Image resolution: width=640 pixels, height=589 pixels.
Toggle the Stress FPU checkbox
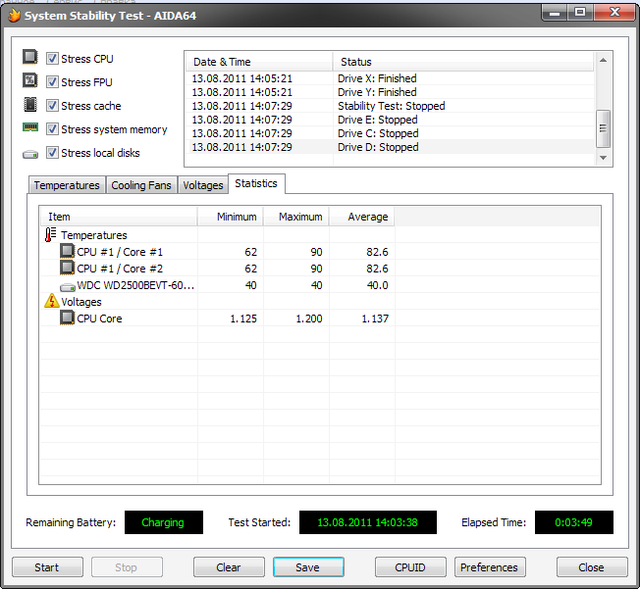(x=52, y=82)
